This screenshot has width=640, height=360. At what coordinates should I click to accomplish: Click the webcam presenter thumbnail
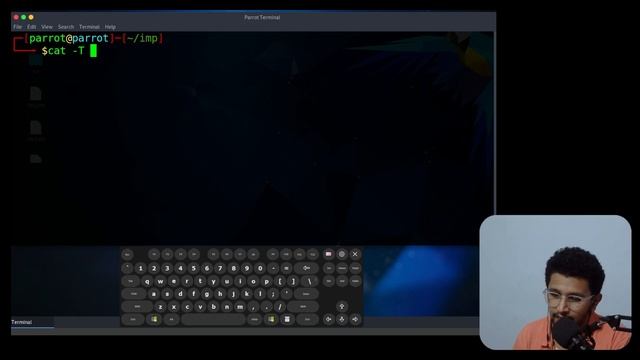click(556, 282)
